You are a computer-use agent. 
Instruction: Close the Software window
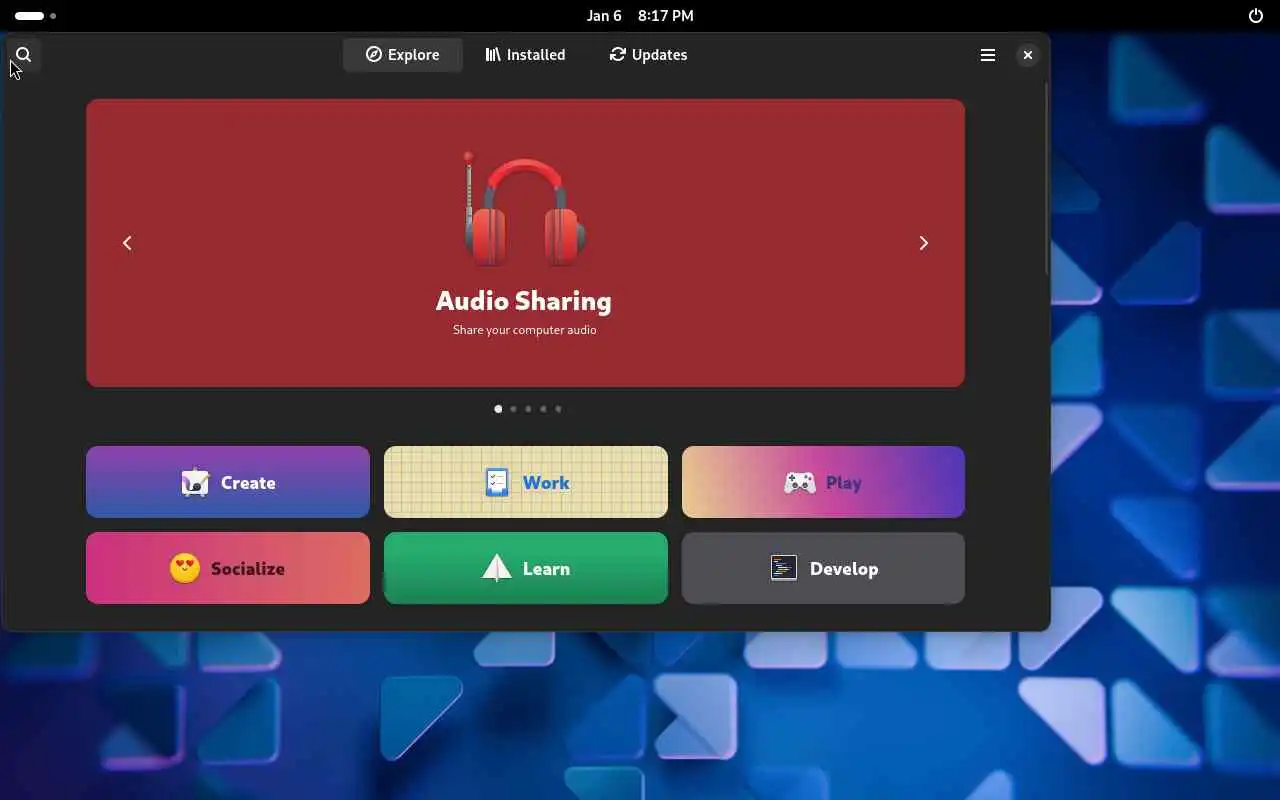click(1027, 55)
